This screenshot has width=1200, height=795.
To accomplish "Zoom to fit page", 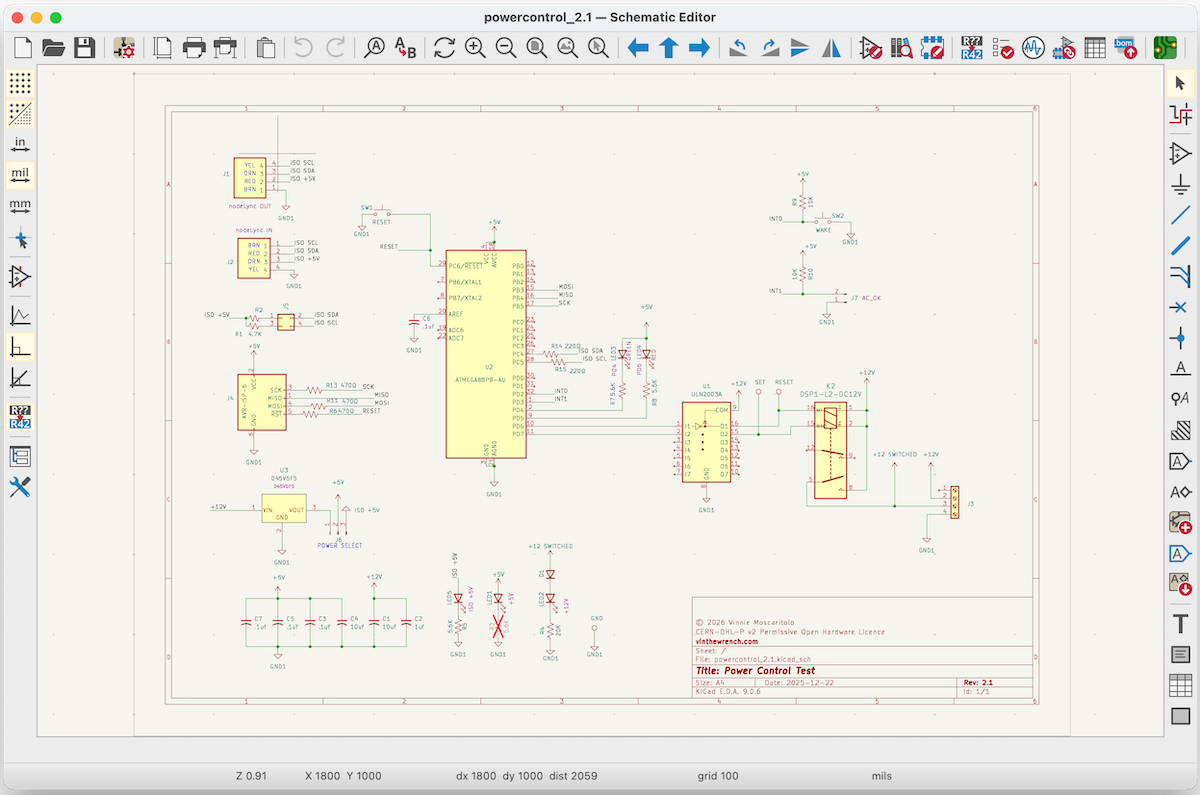I will pos(537,47).
